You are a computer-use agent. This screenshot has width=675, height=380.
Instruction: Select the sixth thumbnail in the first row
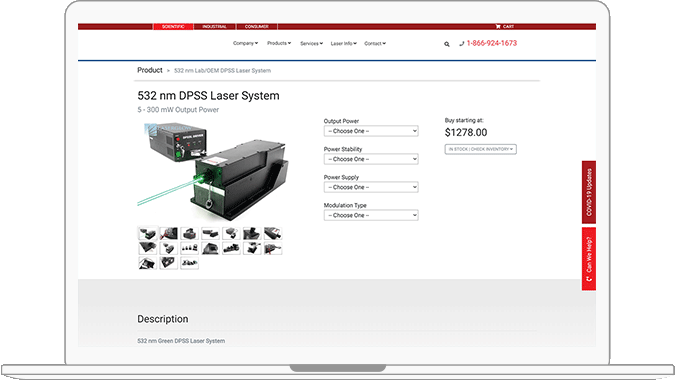pos(252,233)
